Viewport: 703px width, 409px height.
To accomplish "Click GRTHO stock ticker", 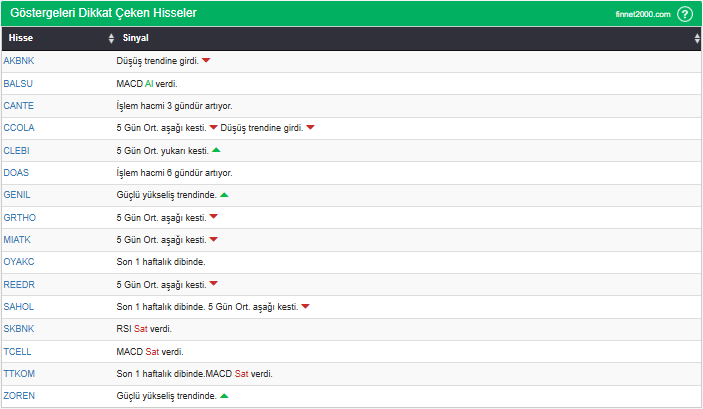I will coord(19,217).
